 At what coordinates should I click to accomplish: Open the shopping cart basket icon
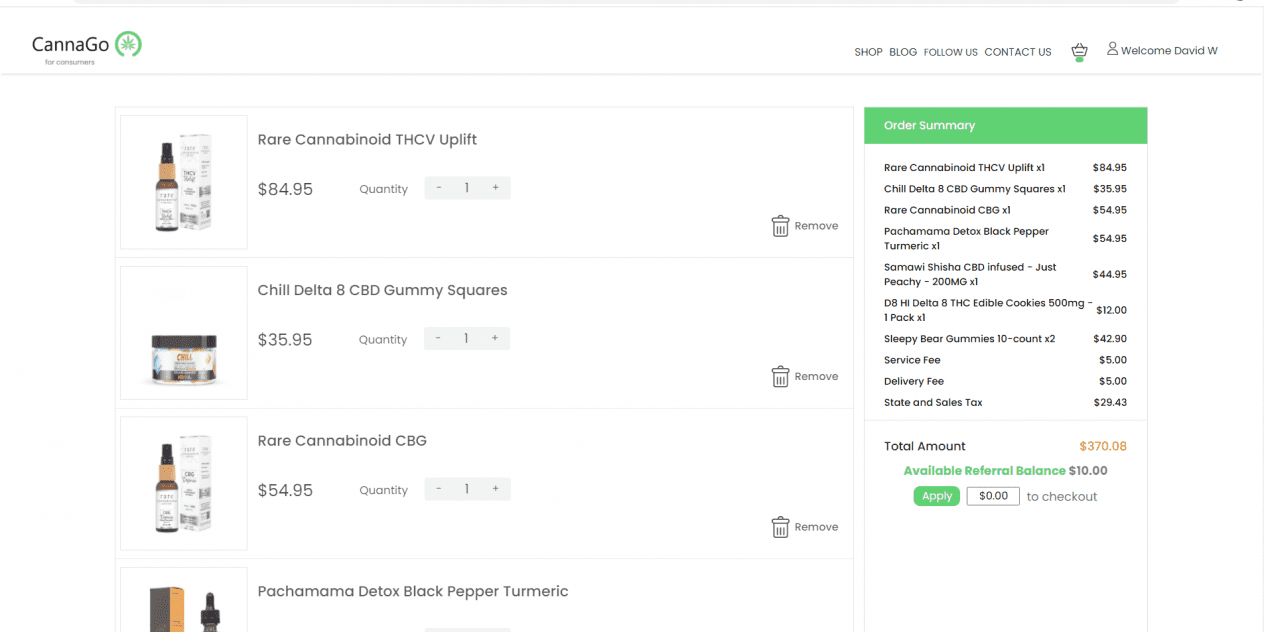(1079, 51)
